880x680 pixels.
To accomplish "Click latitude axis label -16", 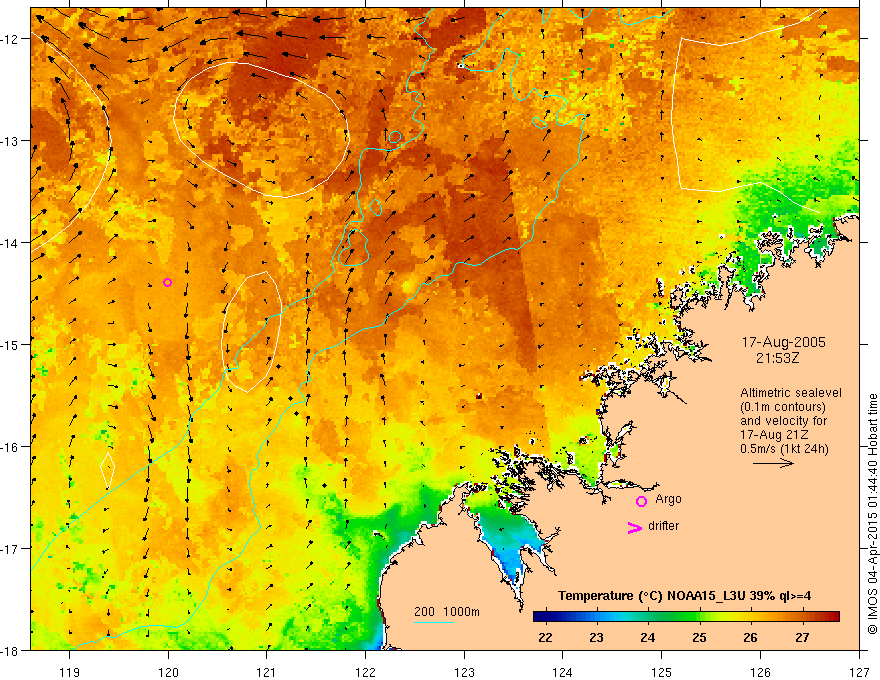I will click(x=9, y=447).
